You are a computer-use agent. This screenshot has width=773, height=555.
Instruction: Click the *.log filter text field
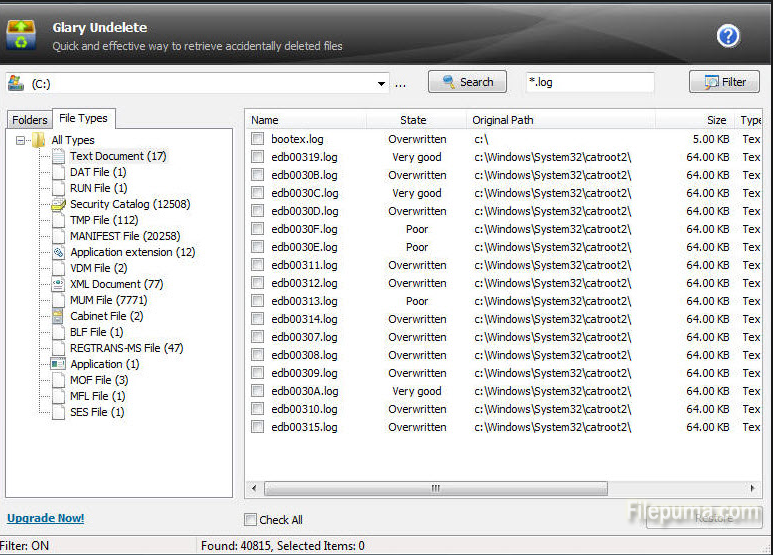tap(589, 82)
